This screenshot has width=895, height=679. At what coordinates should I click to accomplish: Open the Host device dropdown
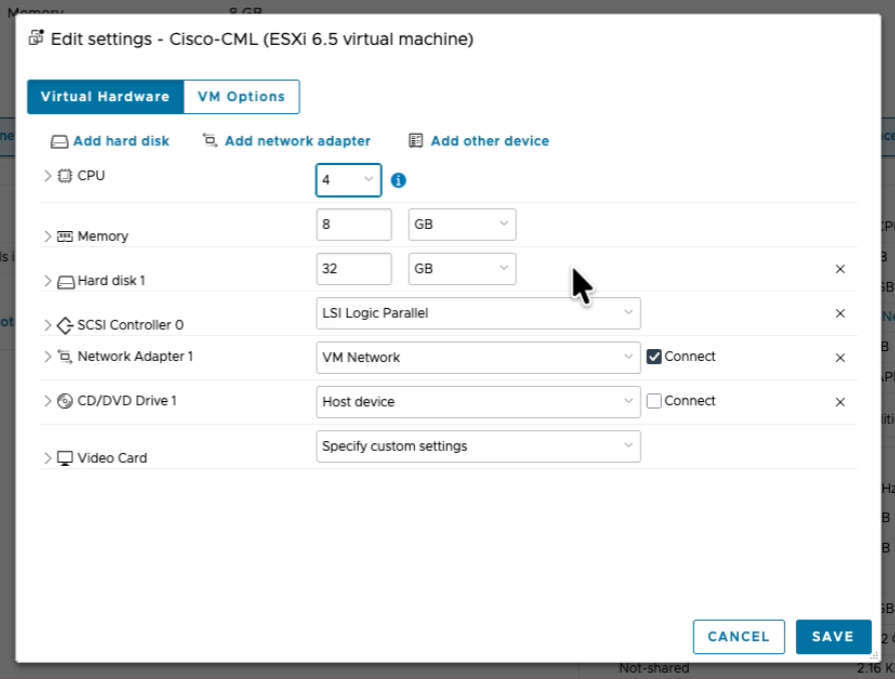[478, 402]
